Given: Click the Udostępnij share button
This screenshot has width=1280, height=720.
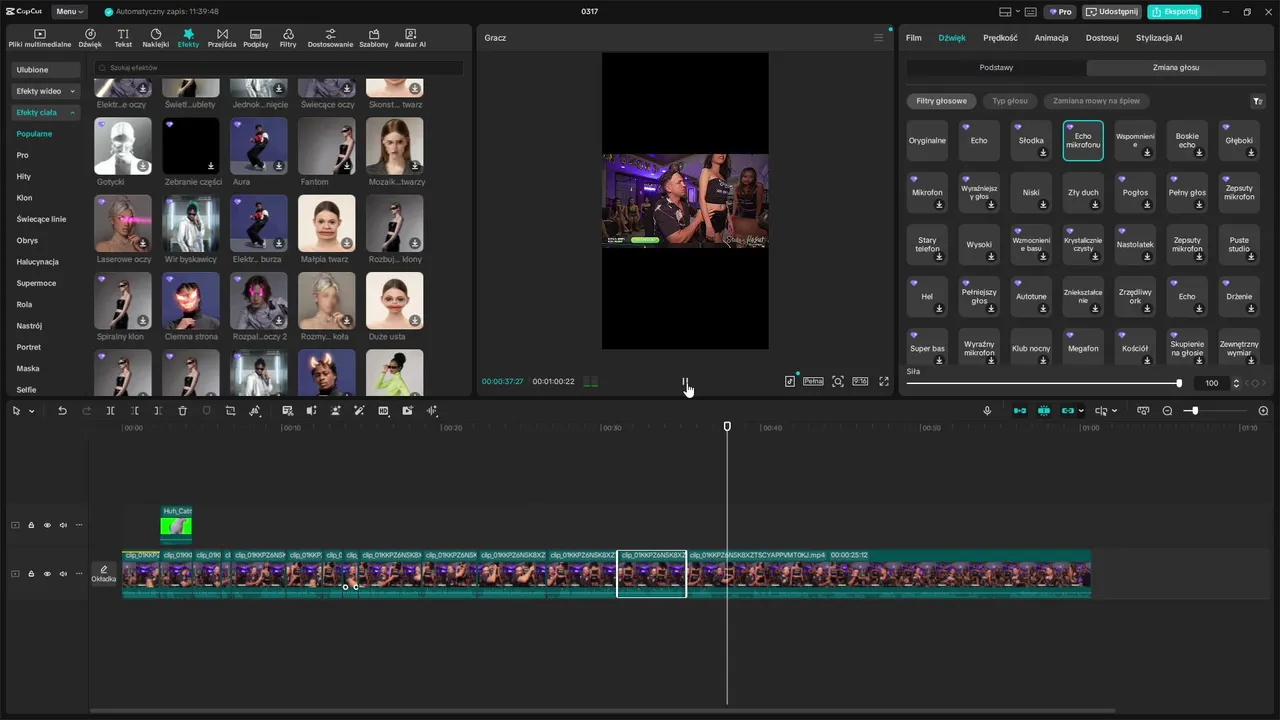Looking at the screenshot, I should pos(1112,12).
